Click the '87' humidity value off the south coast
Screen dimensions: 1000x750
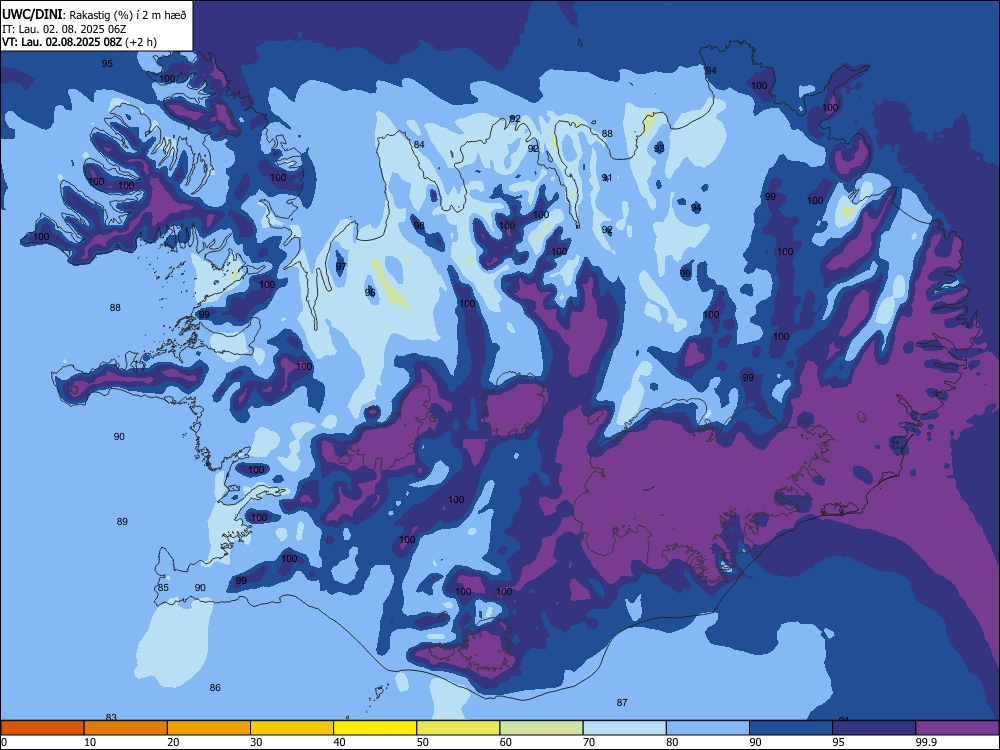(622, 703)
